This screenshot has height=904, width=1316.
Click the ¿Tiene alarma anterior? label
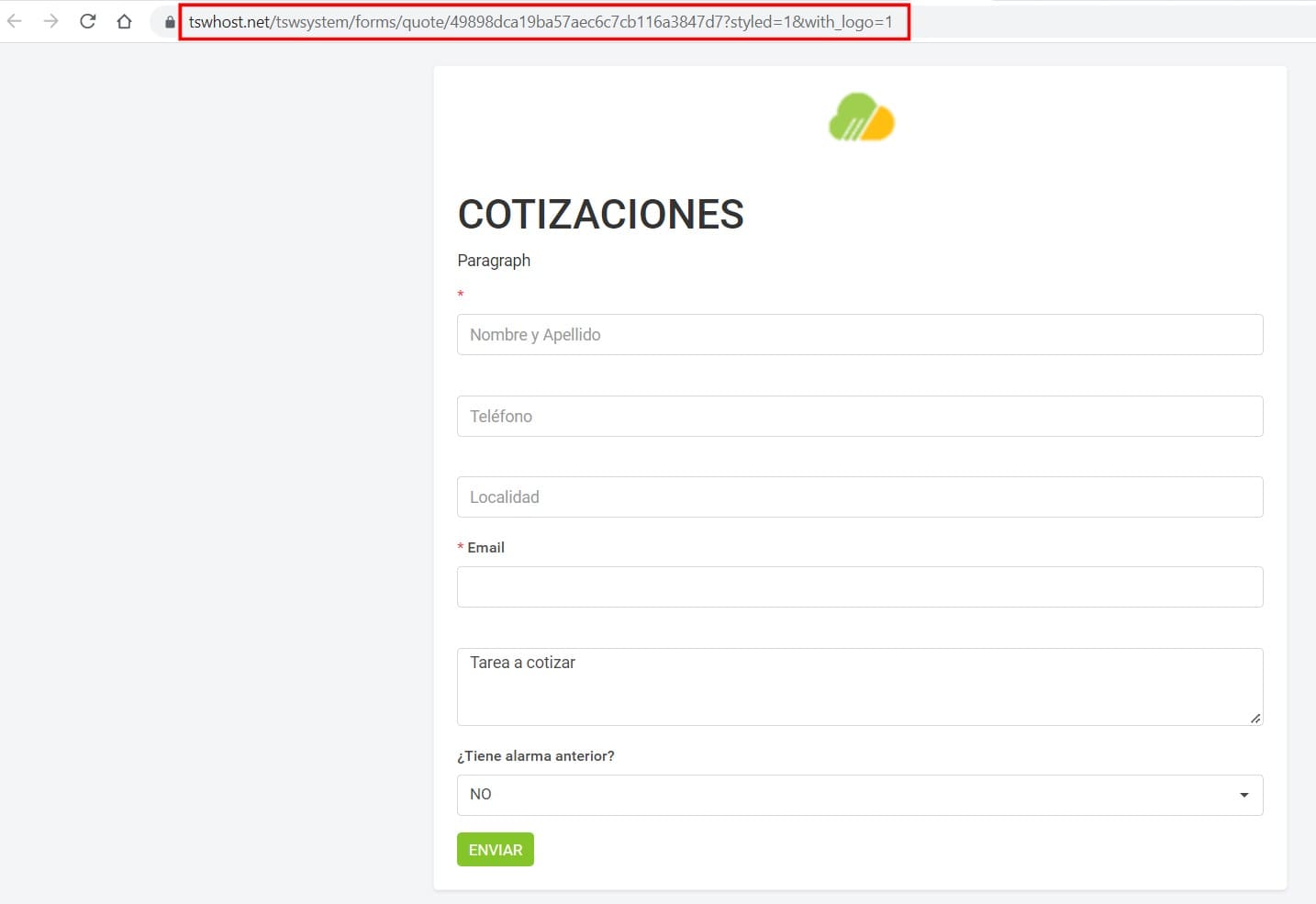536,756
